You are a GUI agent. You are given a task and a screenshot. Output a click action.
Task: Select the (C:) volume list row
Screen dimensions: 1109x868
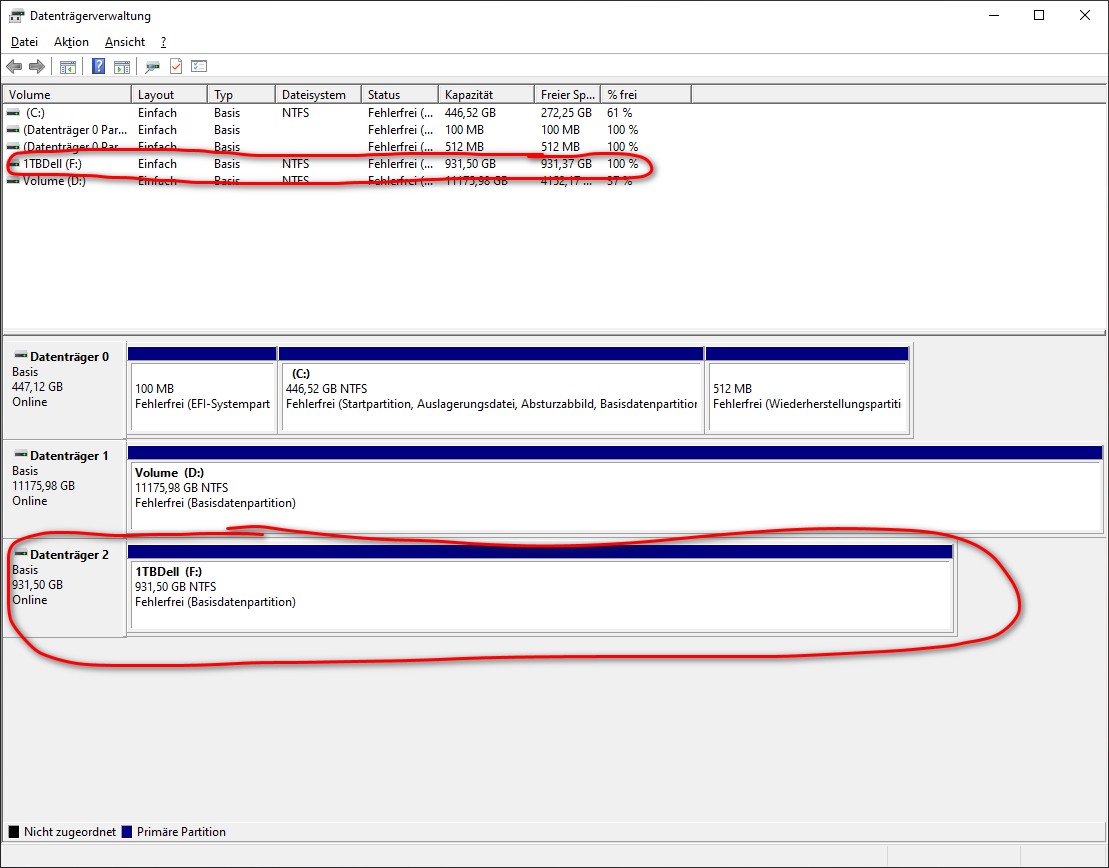coord(347,112)
